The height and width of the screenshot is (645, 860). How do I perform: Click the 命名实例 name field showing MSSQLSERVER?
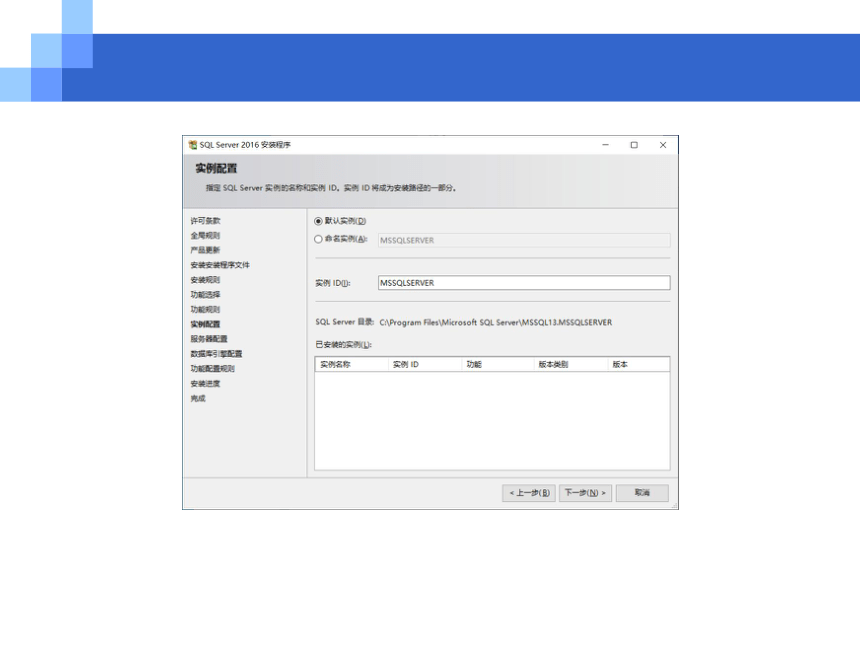pos(524,240)
